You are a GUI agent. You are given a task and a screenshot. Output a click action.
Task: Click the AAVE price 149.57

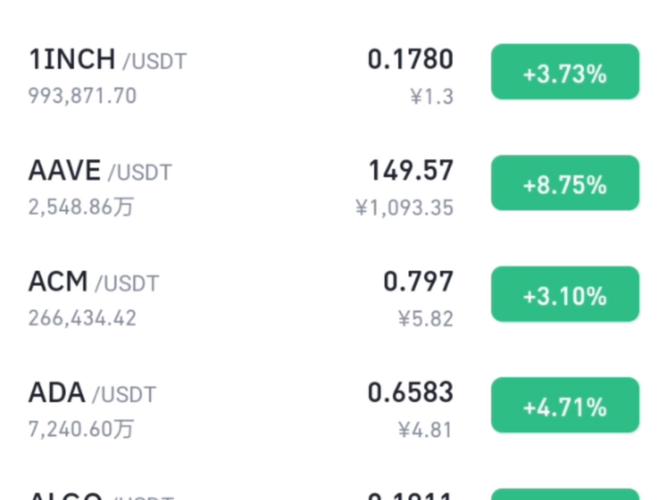pos(410,170)
